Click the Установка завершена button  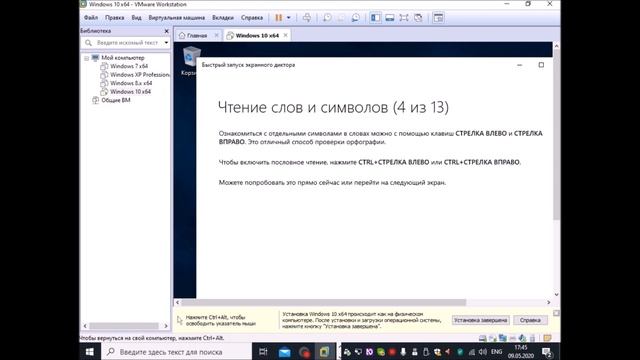tap(480, 320)
